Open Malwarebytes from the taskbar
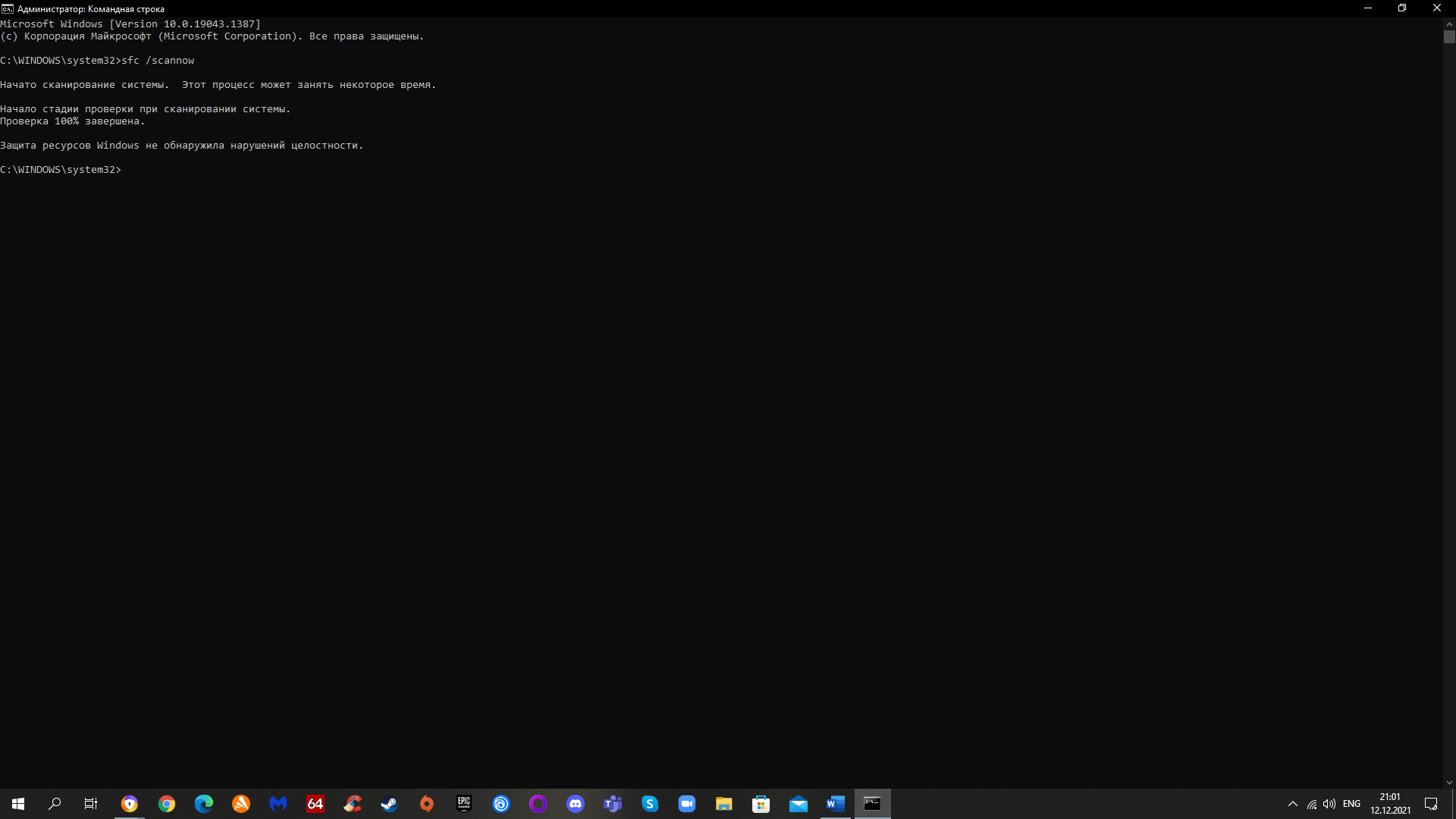 [278, 804]
